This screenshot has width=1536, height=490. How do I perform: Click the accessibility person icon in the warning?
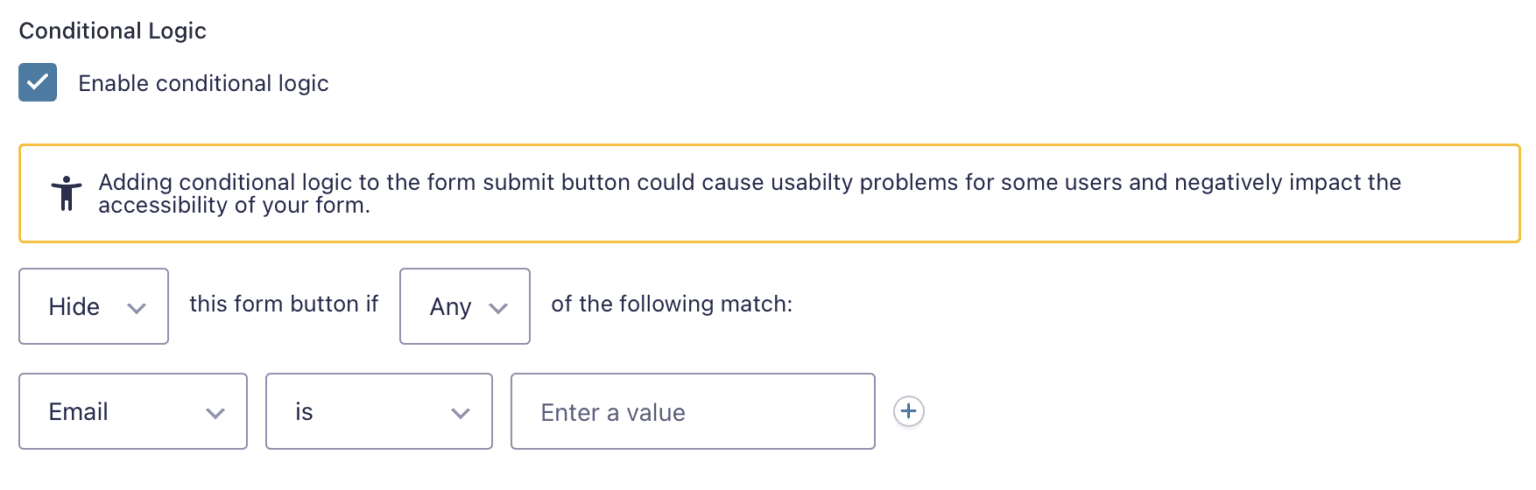[x=66, y=193]
